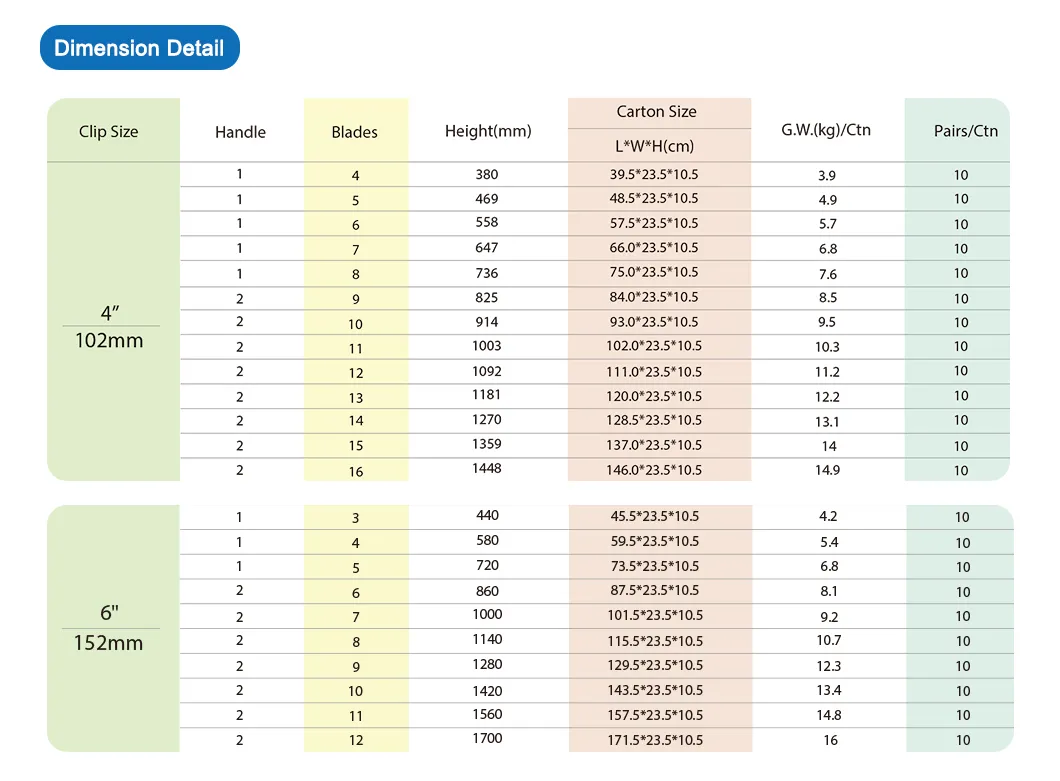Select the height value 380 cell
This screenshot has width=1060, height=781.
(x=487, y=174)
